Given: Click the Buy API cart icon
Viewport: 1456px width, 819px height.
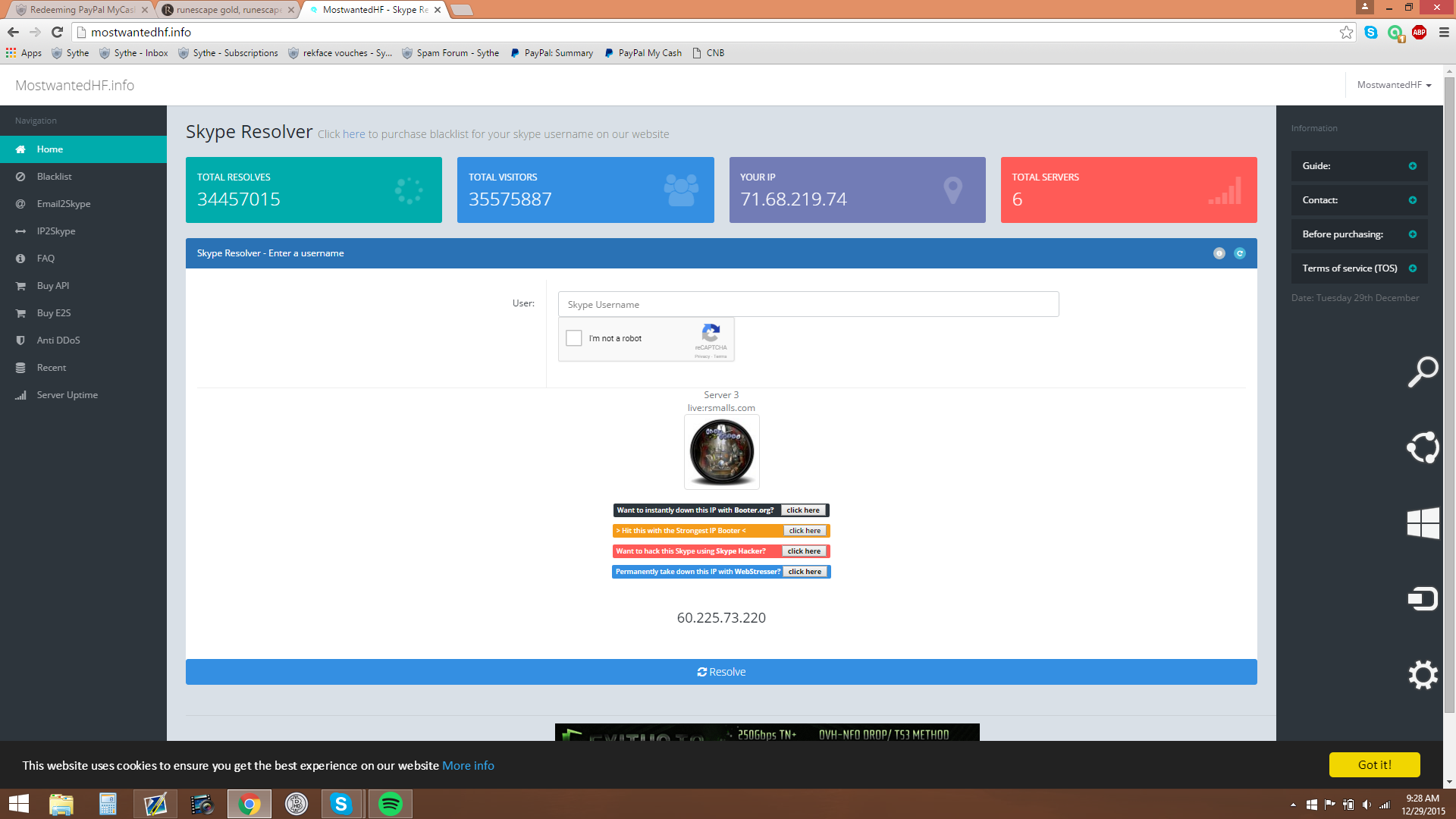Looking at the screenshot, I should pyautogui.click(x=20, y=286).
